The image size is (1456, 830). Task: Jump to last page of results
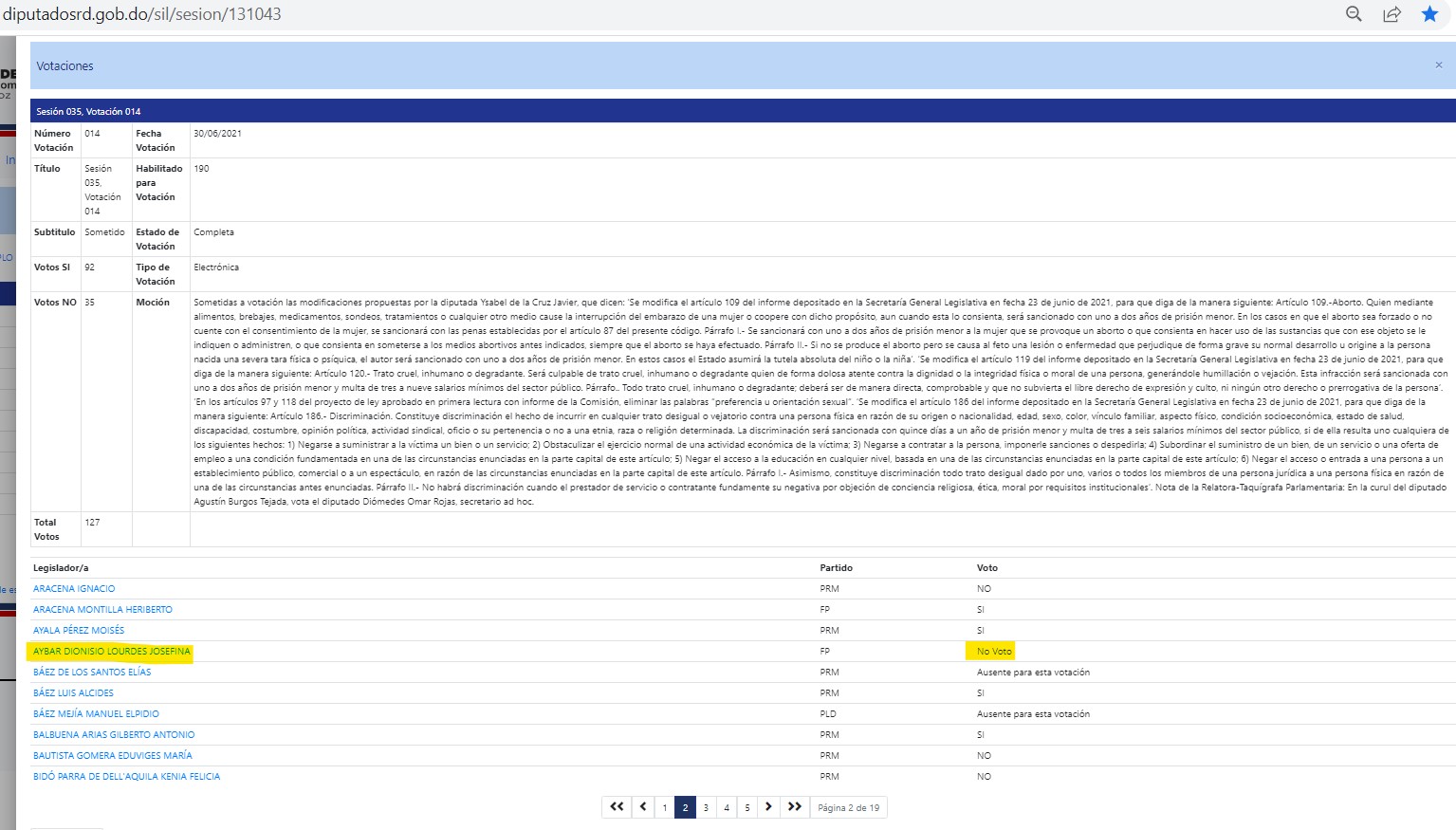pos(795,807)
